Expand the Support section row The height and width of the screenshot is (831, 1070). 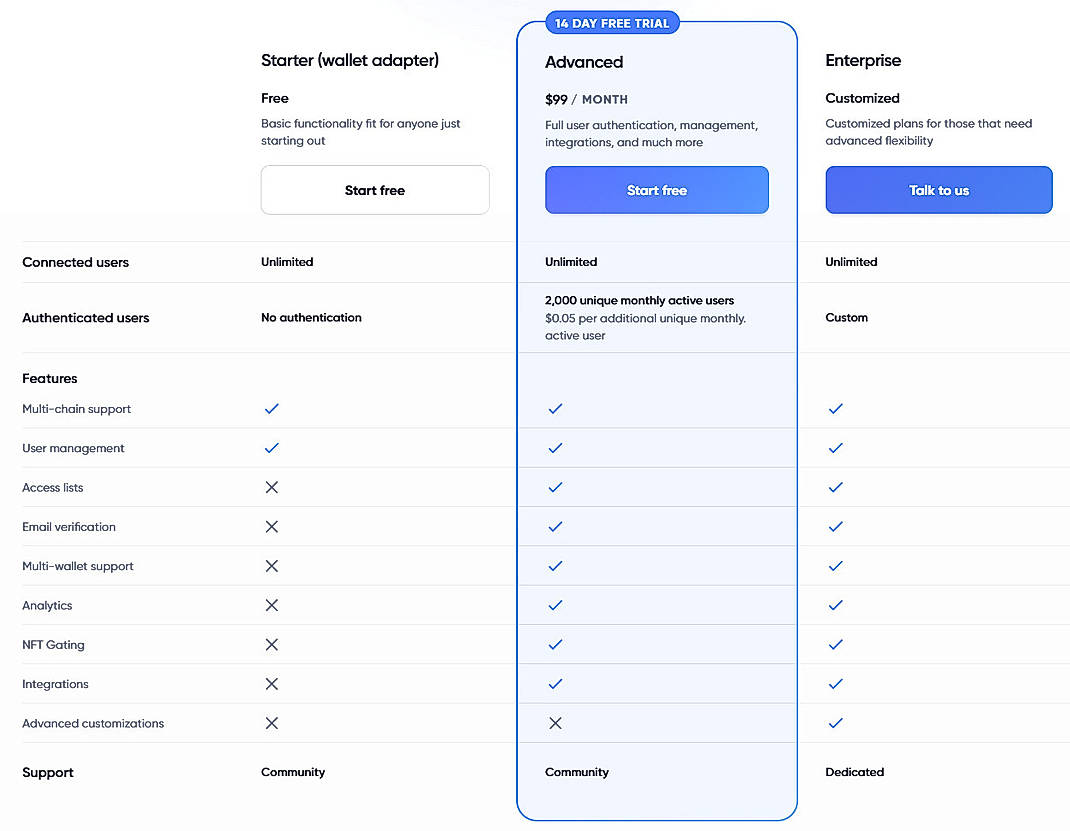[x=47, y=772]
